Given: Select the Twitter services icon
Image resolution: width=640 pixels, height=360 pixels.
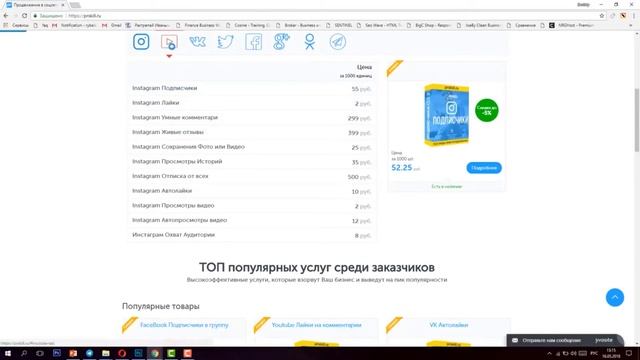Looking at the screenshot, I should 225,42.
